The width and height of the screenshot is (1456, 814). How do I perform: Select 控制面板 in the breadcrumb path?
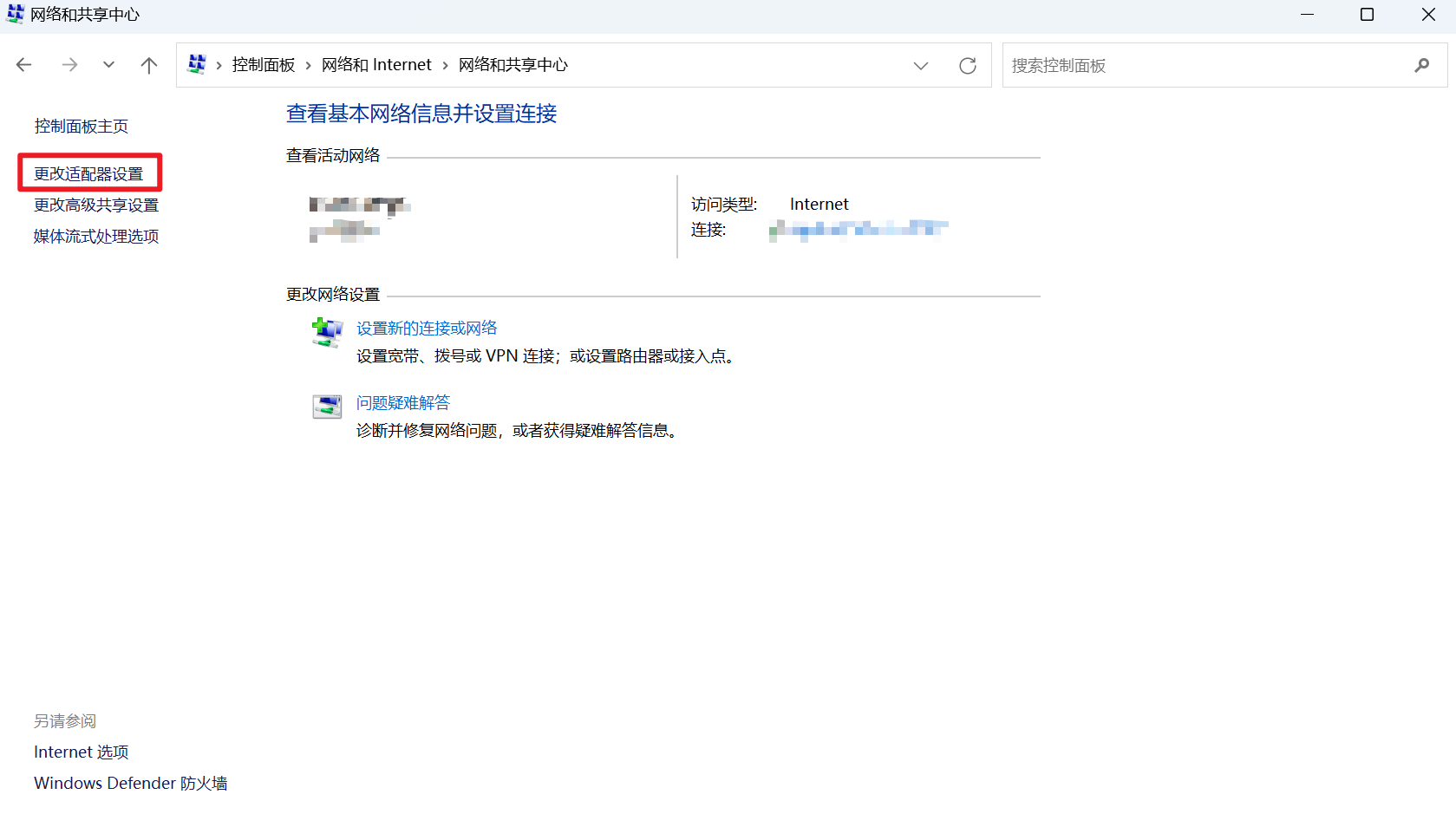263,64
